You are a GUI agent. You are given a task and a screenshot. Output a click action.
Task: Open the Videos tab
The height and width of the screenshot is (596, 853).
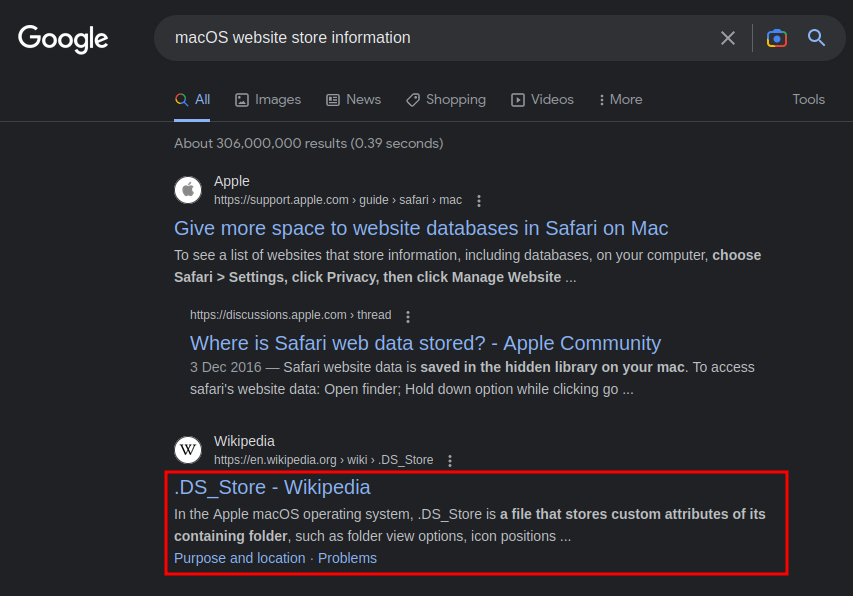tap(542, 100)
